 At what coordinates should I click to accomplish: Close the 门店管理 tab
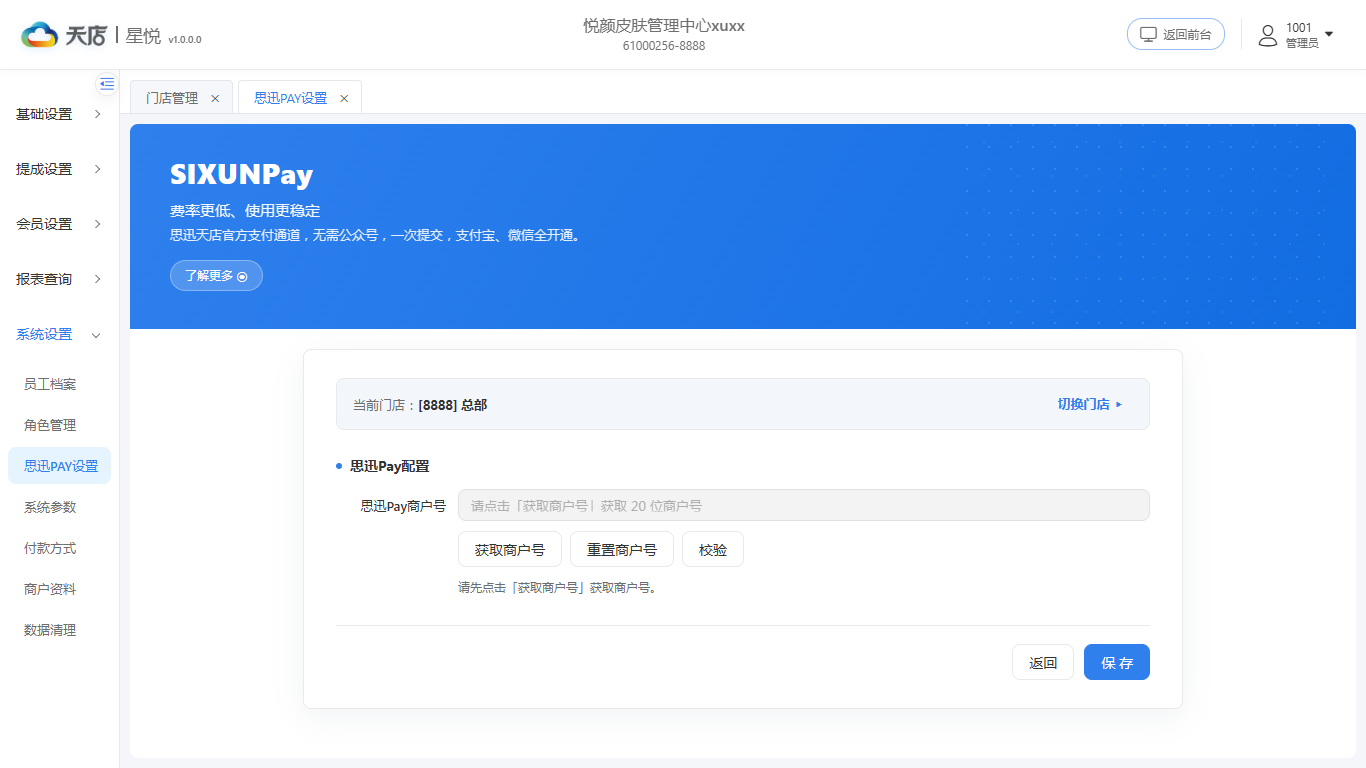click(x=215, y=98)
